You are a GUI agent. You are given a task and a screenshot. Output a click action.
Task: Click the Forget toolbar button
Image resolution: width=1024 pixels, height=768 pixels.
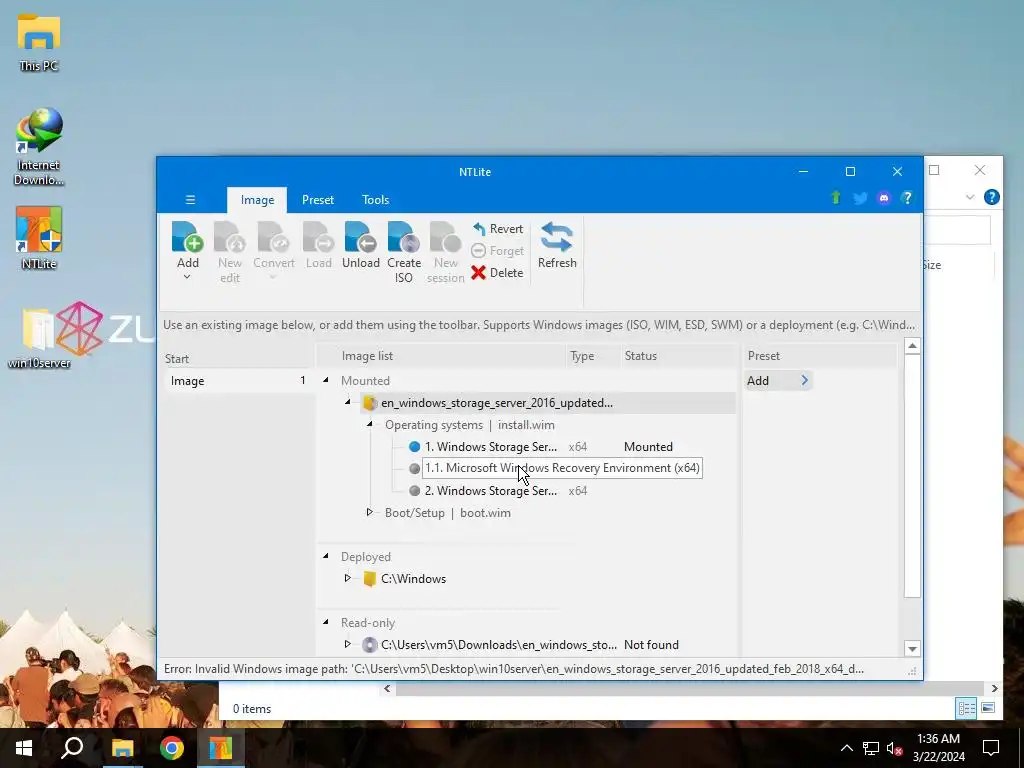click(x=498, y=251)
